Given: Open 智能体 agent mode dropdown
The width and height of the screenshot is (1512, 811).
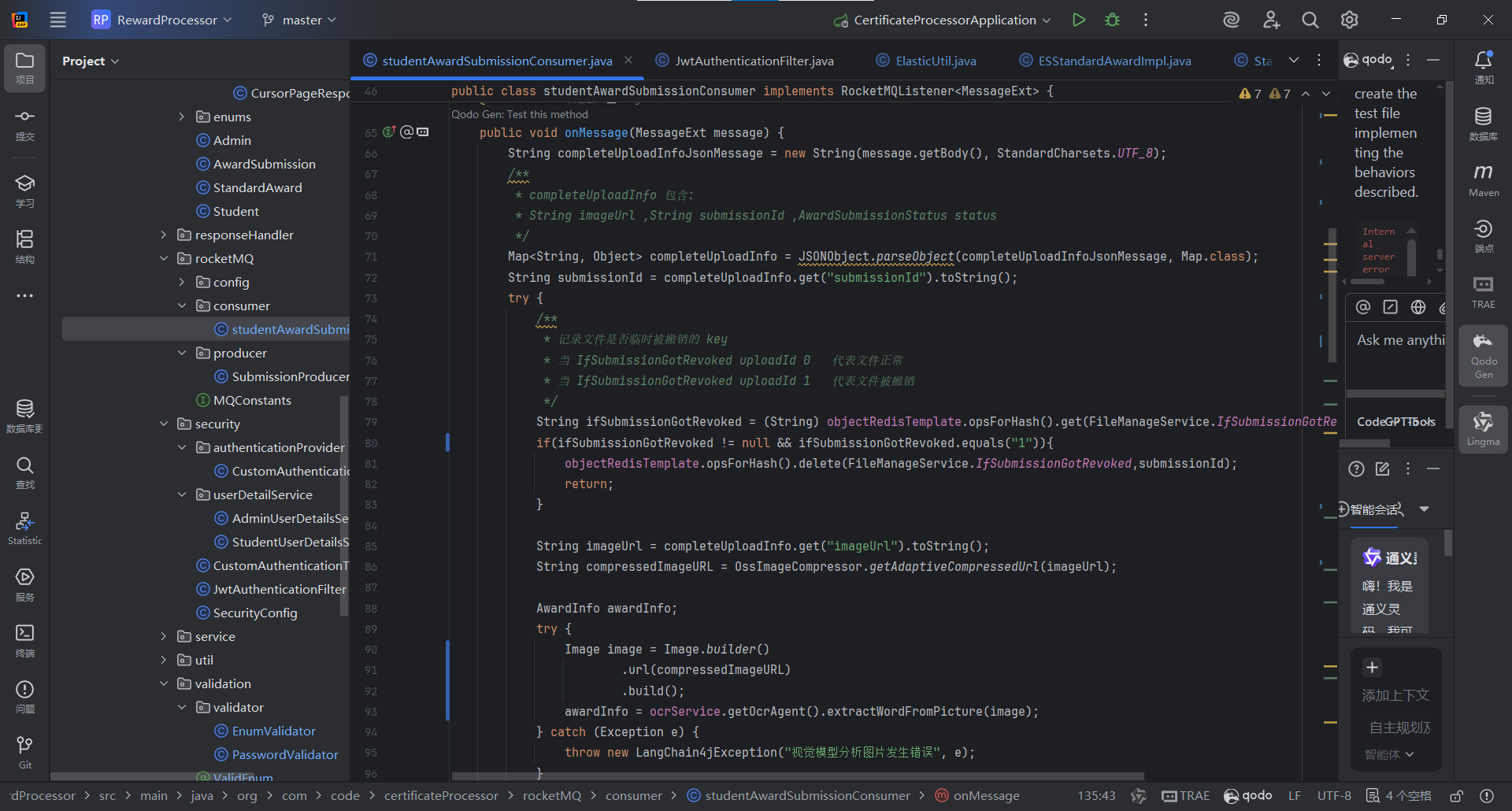Looking at the screenshot, I should [x=1389, y=754].
